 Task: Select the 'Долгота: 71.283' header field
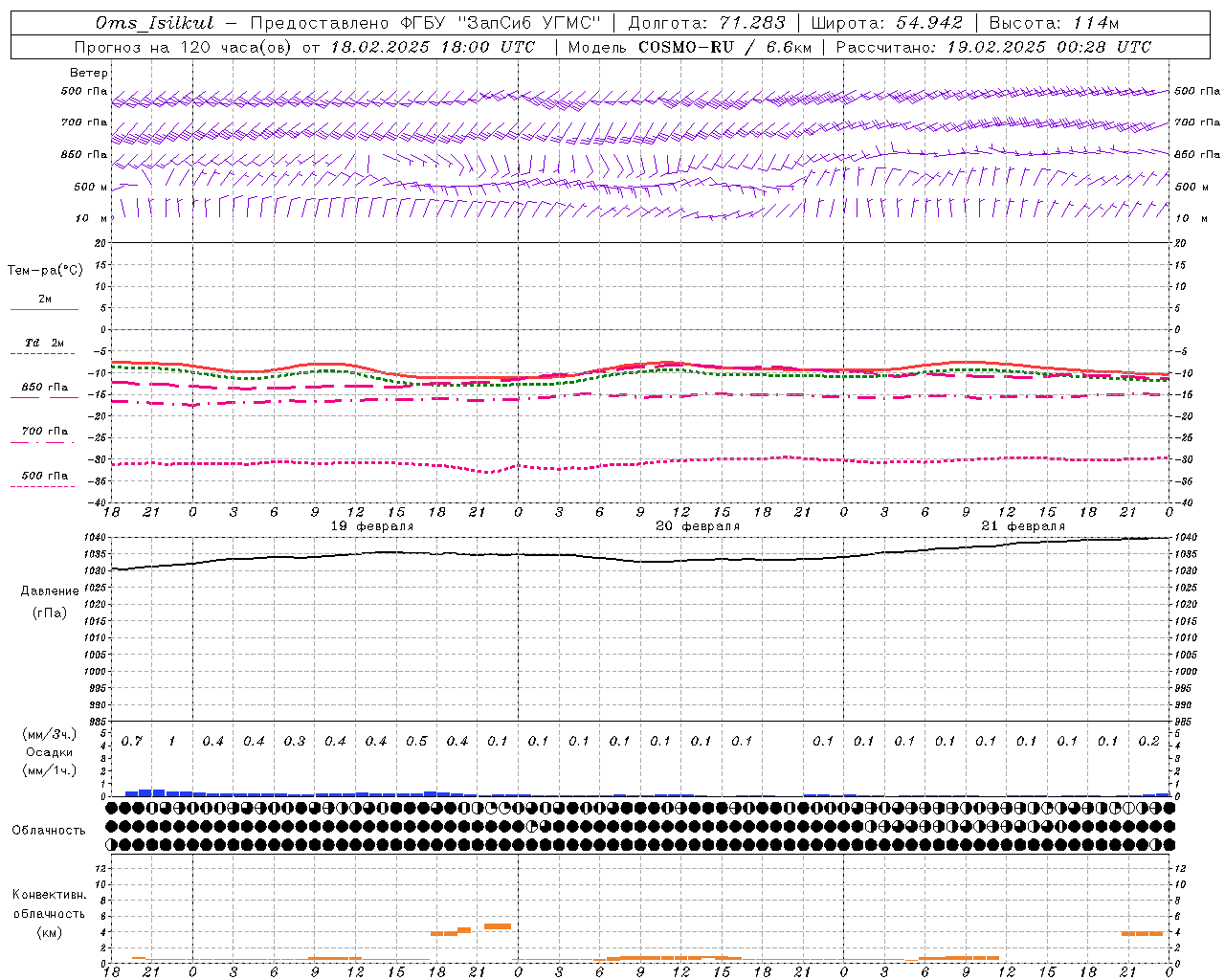pos(706,23)
